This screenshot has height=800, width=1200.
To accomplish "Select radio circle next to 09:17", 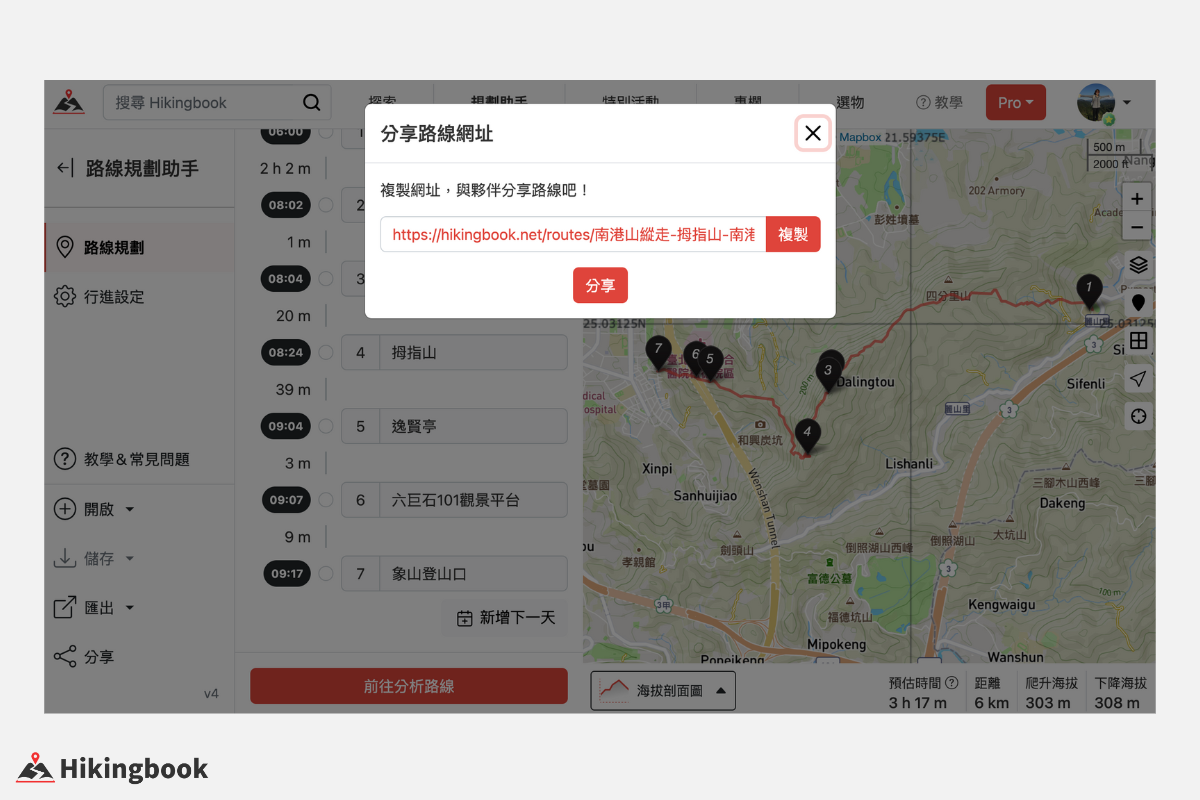I will pyautogui.click(x=325, y=573).
